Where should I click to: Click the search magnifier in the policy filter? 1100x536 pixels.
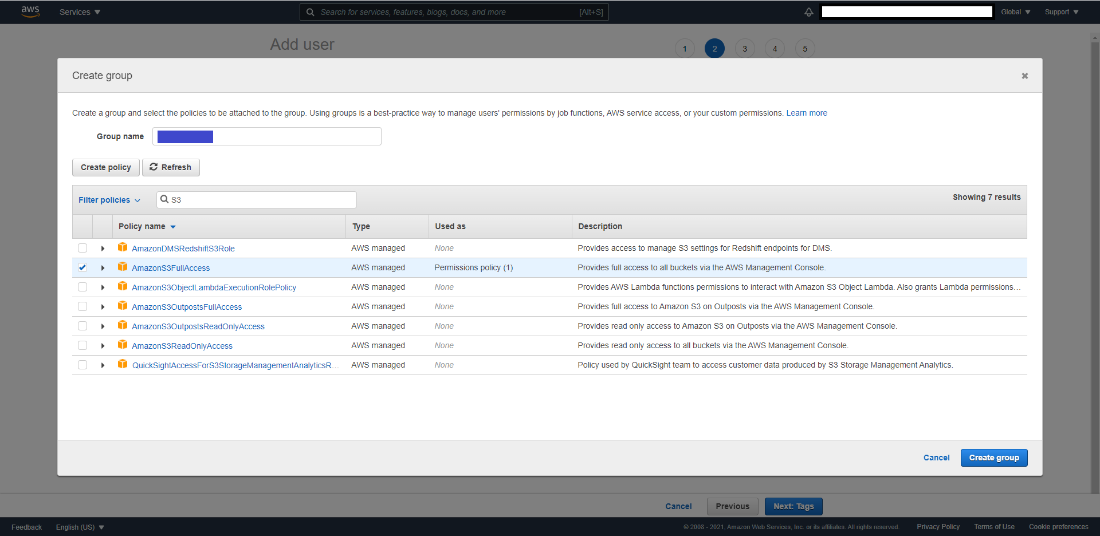click(164, 200)
